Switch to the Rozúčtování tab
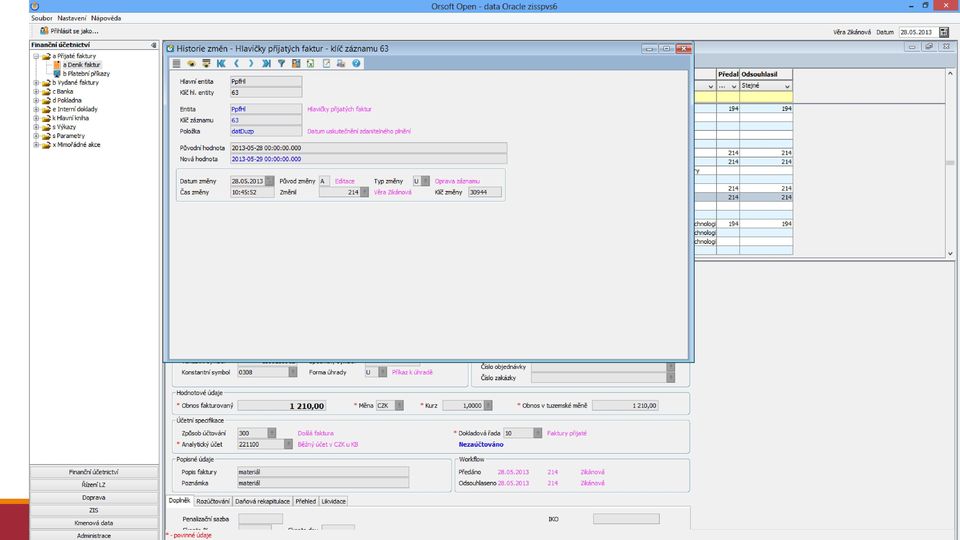Viewport: 960px width, 540px height. click(213, 501)
